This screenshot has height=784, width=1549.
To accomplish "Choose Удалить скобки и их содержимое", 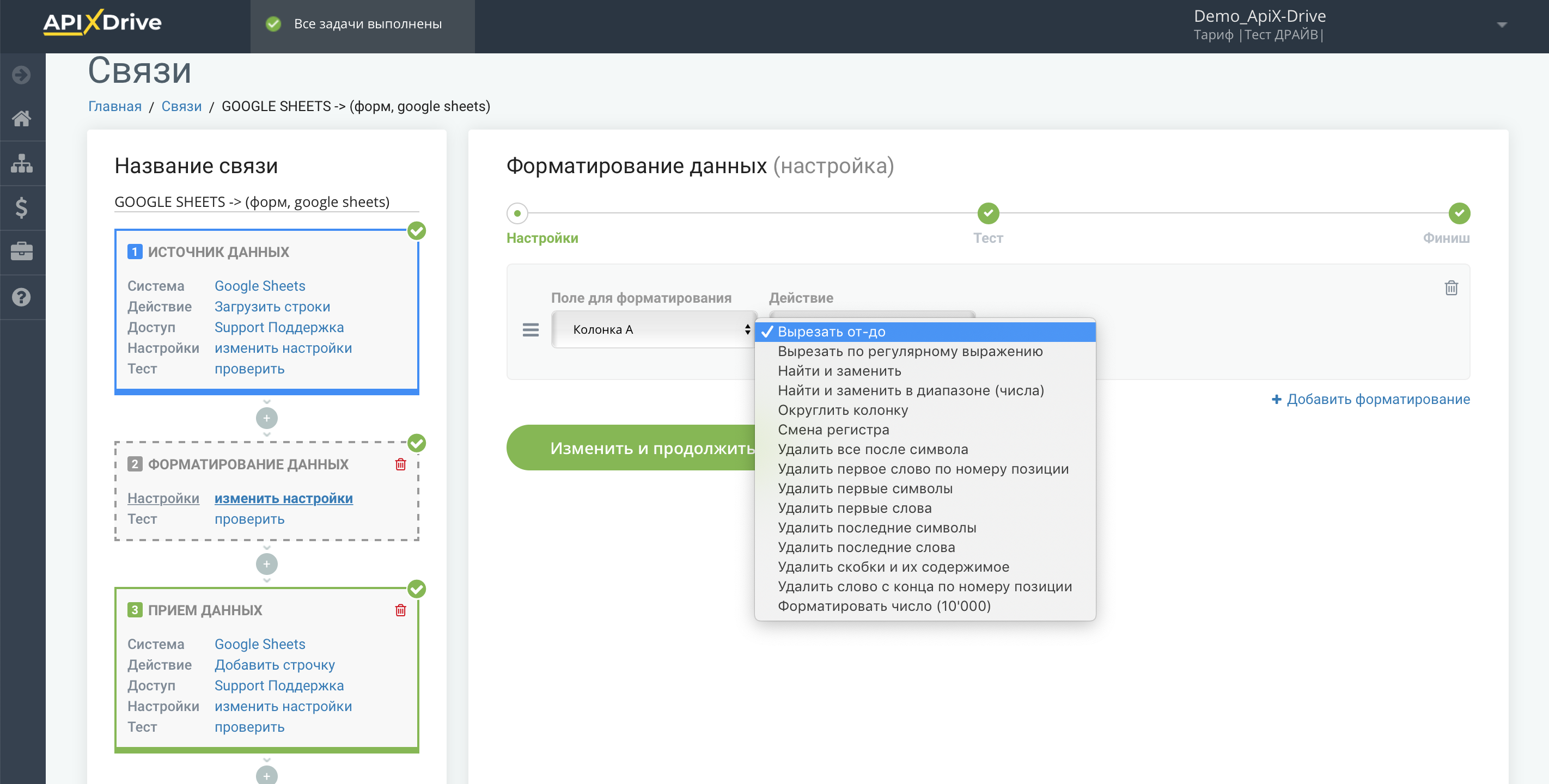I will tap(925, 567).
